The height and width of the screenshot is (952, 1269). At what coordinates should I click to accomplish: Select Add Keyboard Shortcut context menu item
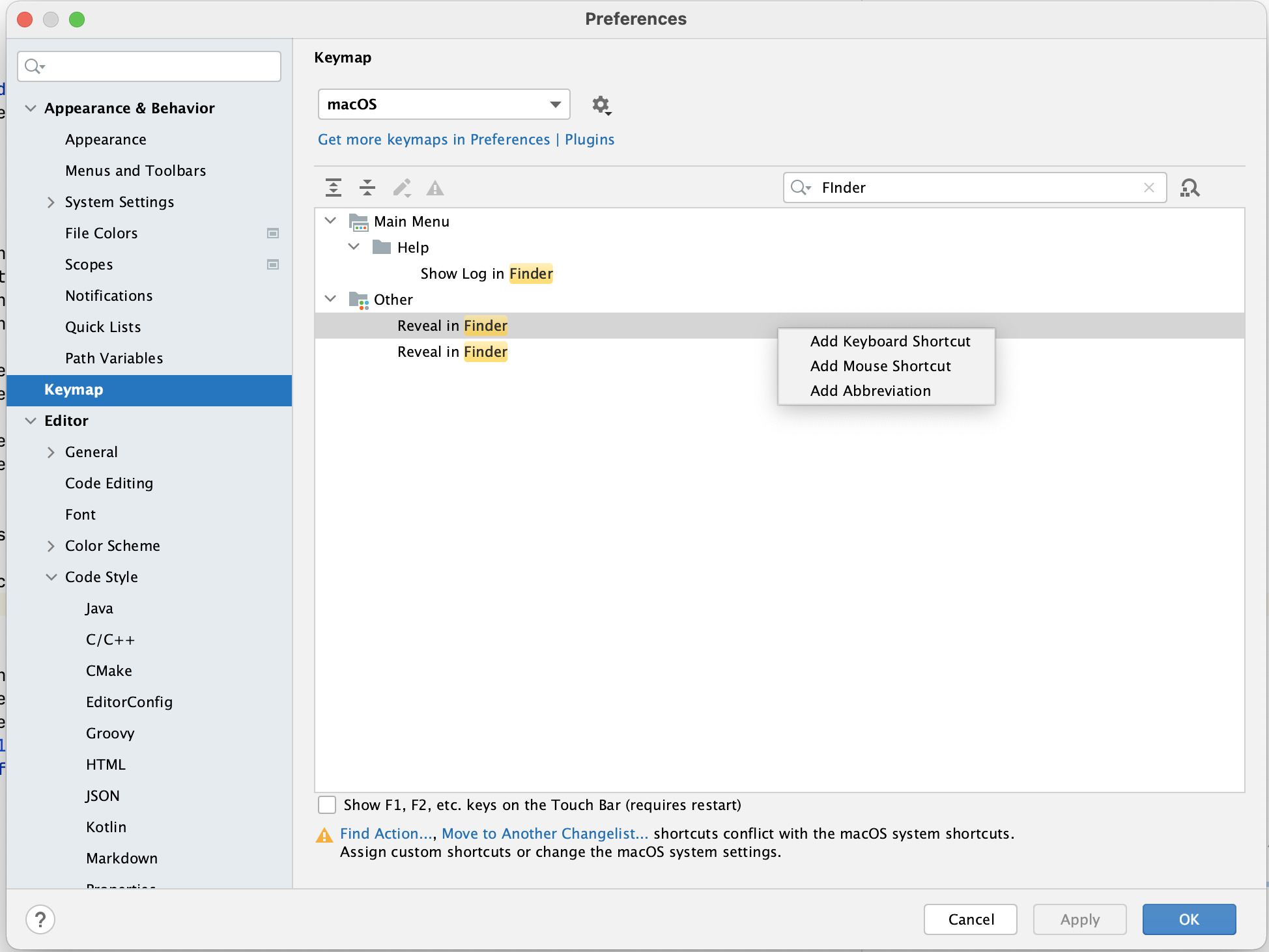pyautogui.click(x=890, y=341)
